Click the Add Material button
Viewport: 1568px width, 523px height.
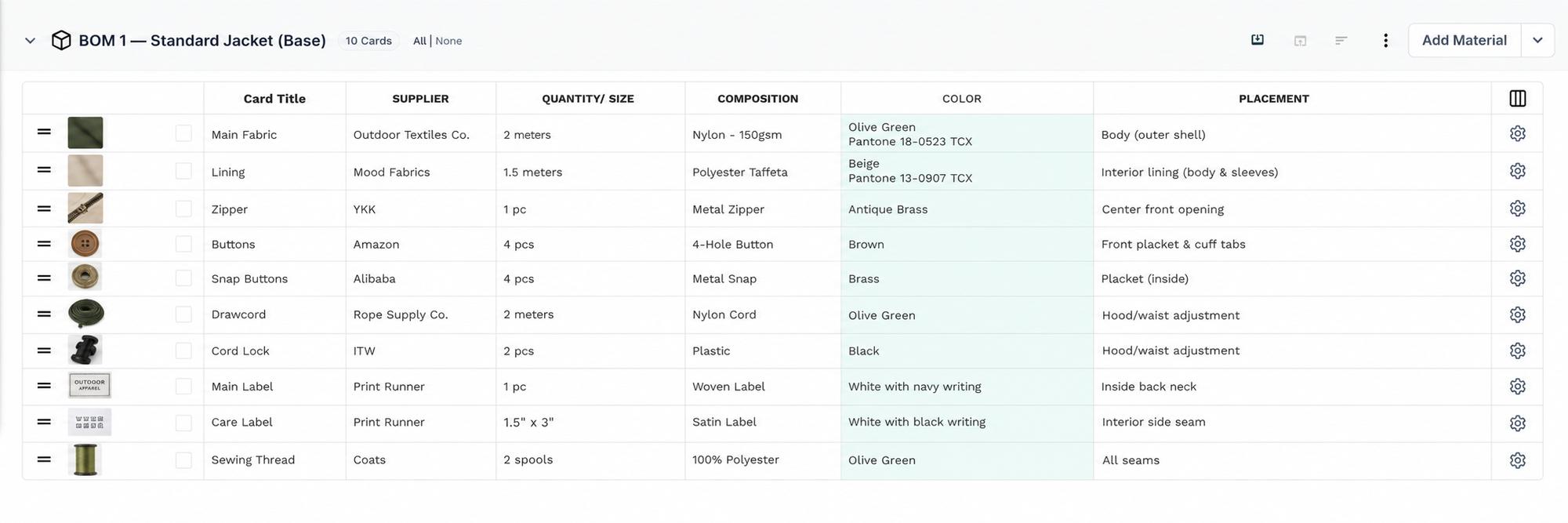click(x=1465, y=40)
